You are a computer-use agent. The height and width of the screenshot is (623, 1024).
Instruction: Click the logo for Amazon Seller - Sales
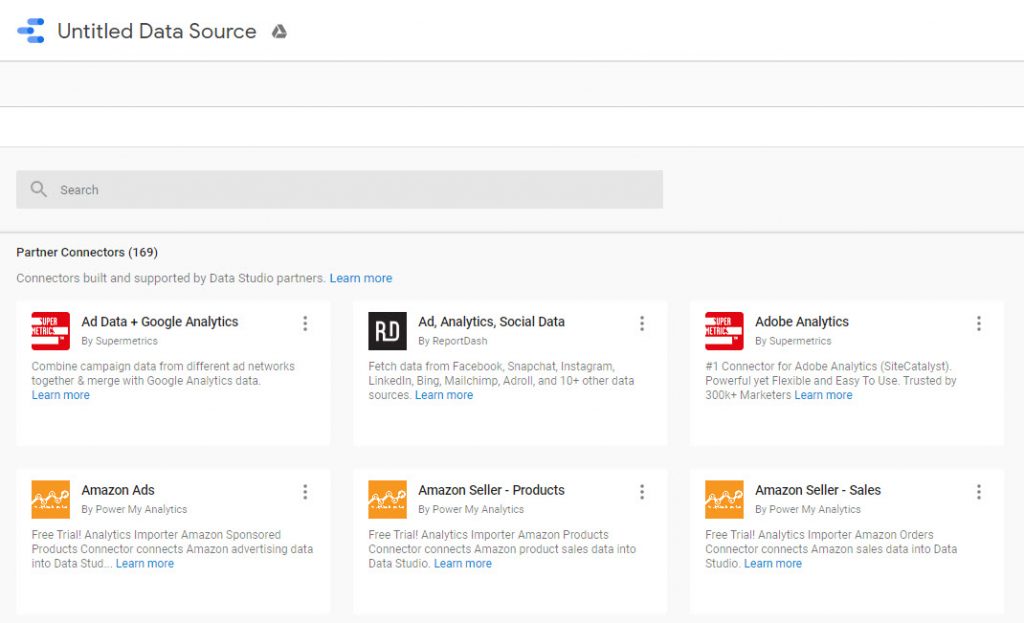tap(724, 500)
